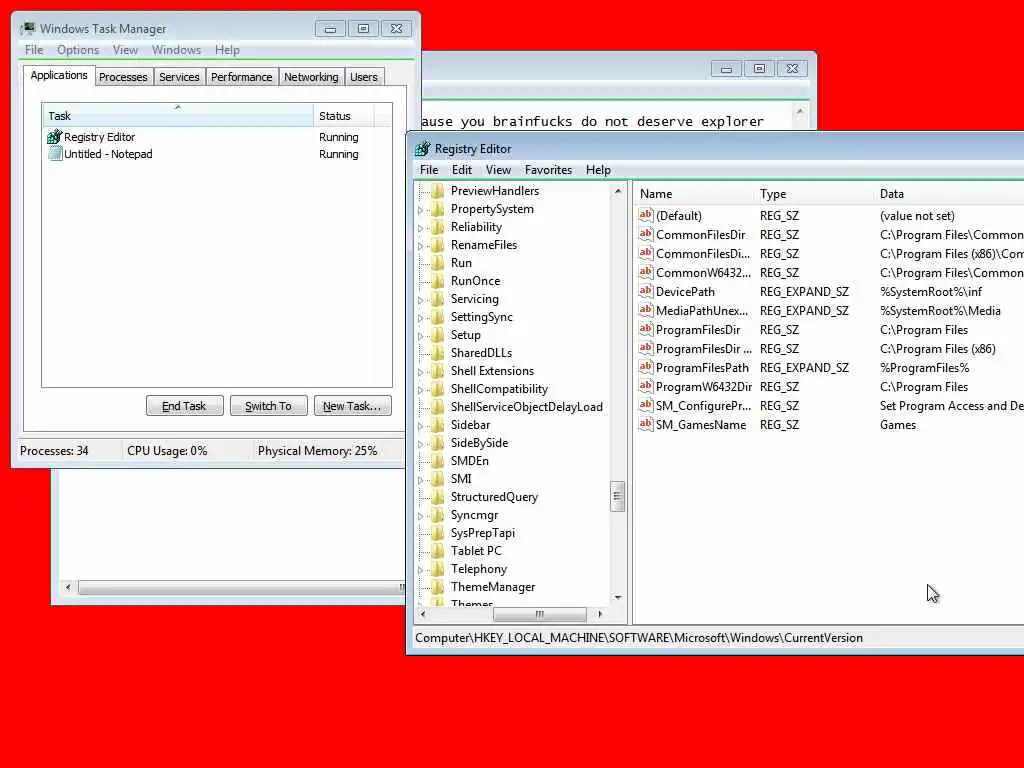Viewport: 1024px width, 768px height.
Task: Click the registry tree vertical scrollbar thumb
Action: 617,497
